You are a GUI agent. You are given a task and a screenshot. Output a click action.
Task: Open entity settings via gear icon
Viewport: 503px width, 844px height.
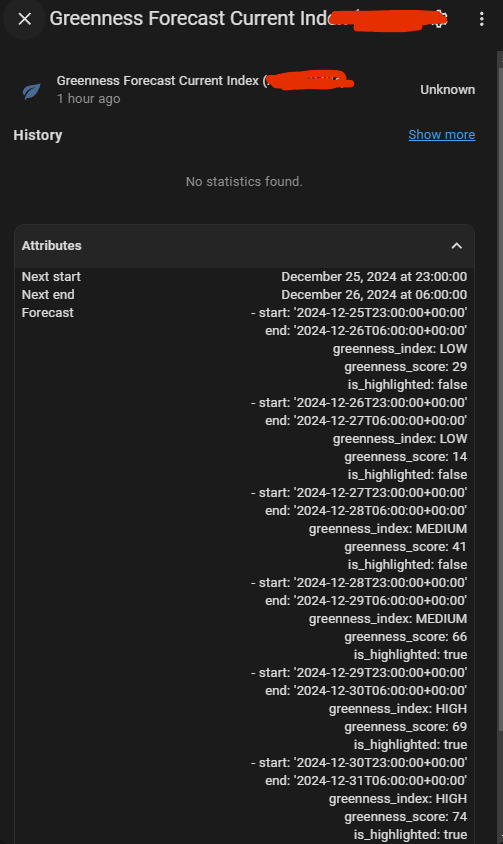click(x=441, y=19)
